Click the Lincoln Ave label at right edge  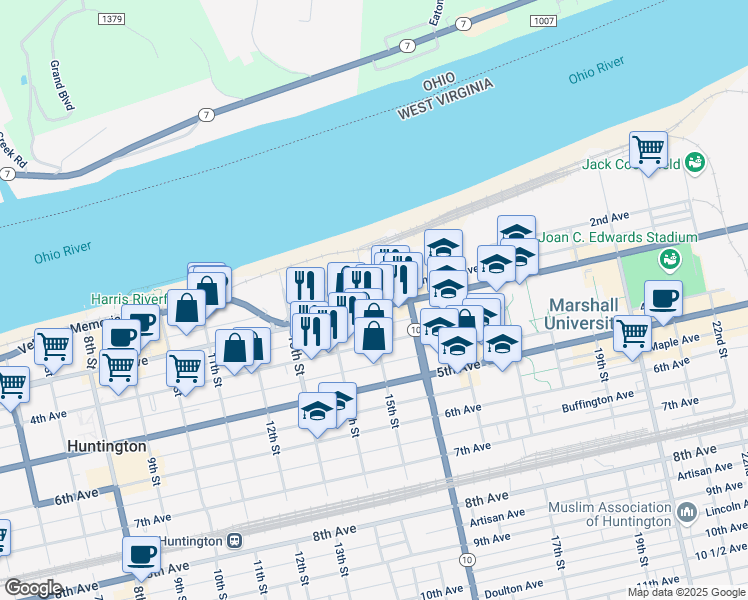click(726, 508)
